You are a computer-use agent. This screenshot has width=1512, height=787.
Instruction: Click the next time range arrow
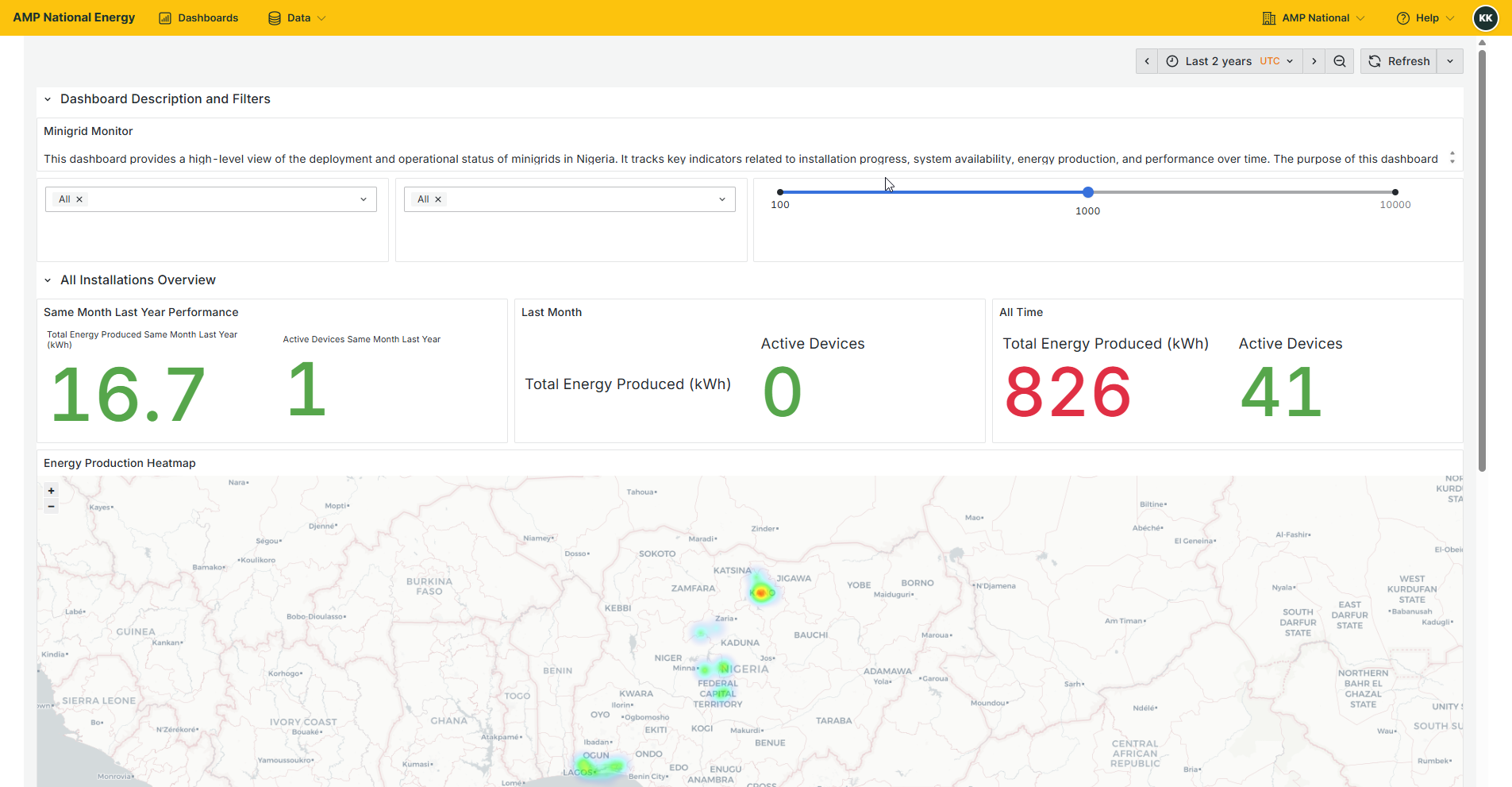pyautogui.click(x=1314, y=61)
